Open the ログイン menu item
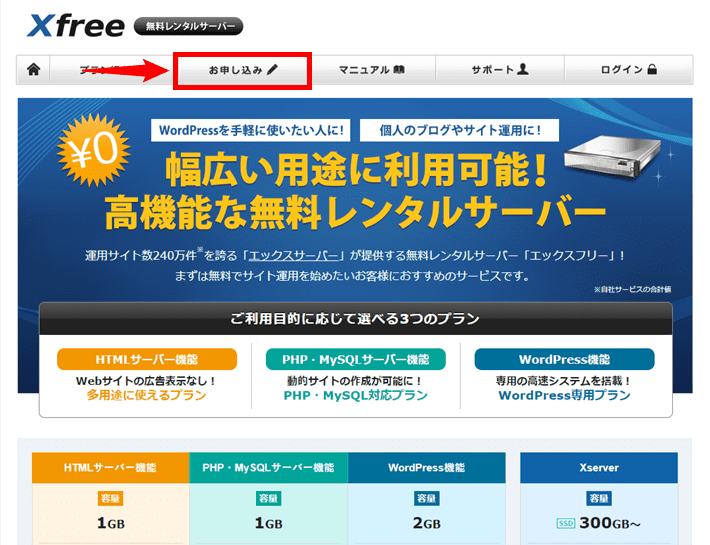This screenshot has width=710, height=545. [x=628, y=70]
